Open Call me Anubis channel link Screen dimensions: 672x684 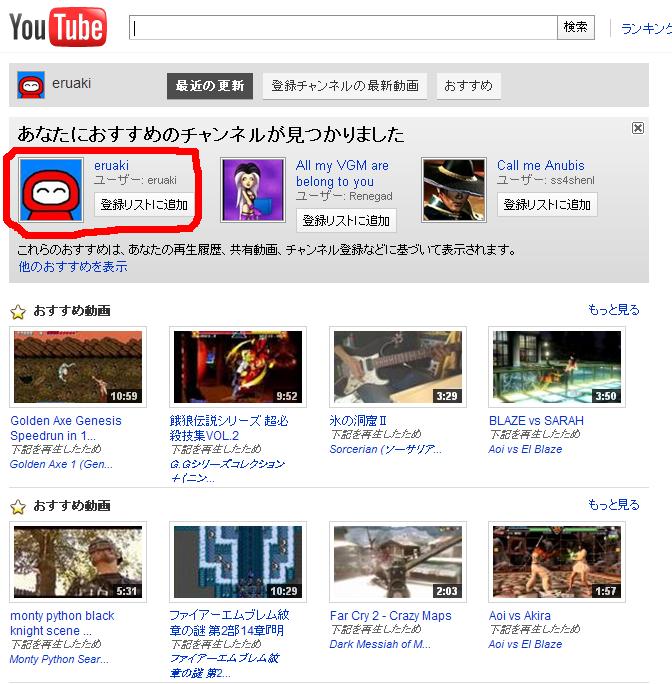[x=541, y=165]
